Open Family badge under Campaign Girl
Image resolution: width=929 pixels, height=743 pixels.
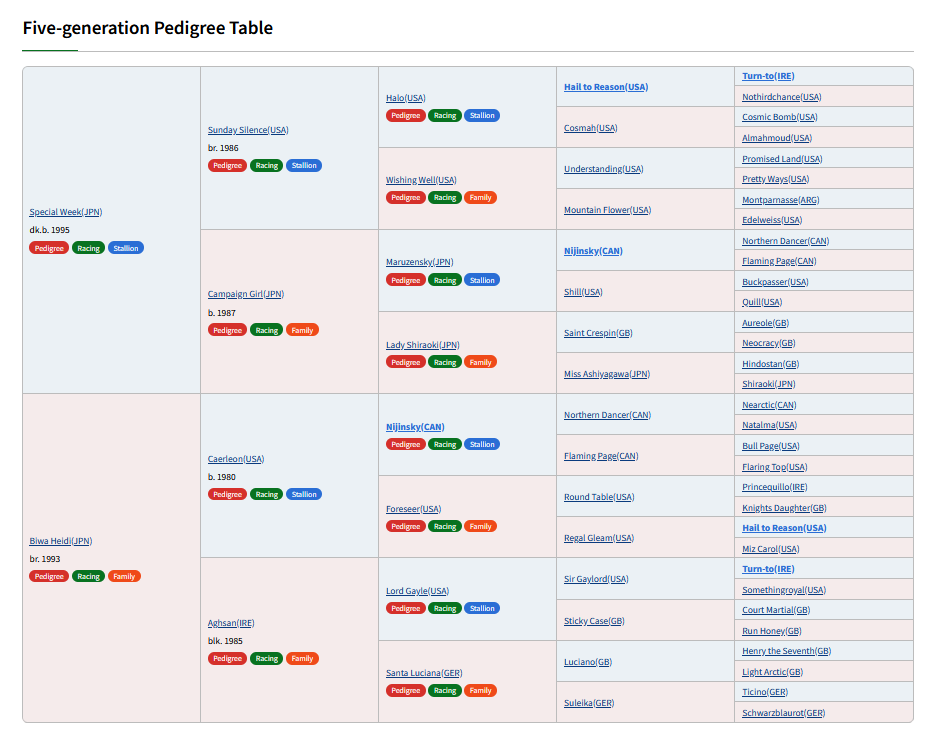(302, 330)
